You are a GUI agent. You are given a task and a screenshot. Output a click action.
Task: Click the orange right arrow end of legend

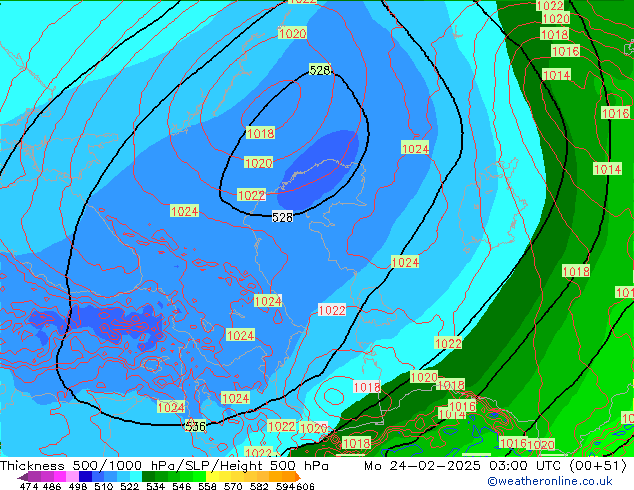298,477
